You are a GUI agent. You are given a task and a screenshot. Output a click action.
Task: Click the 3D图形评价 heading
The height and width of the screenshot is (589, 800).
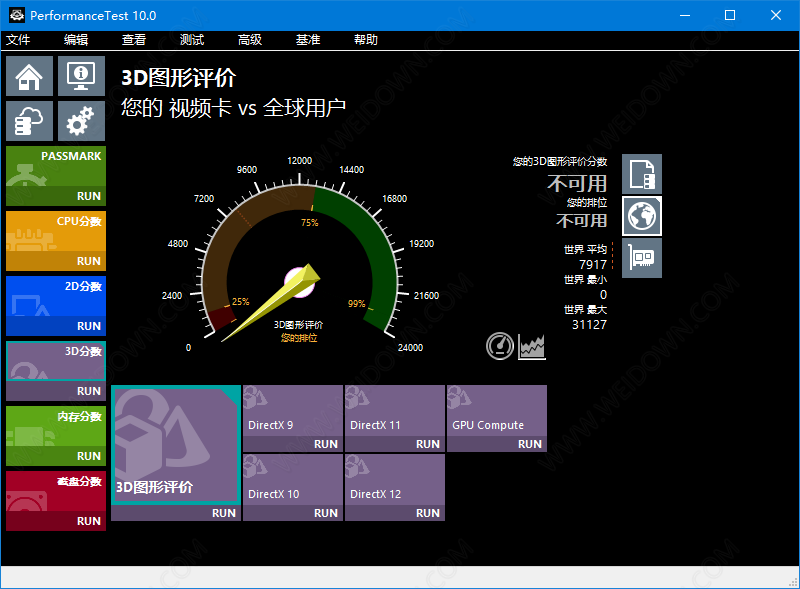tap(178, 78)
